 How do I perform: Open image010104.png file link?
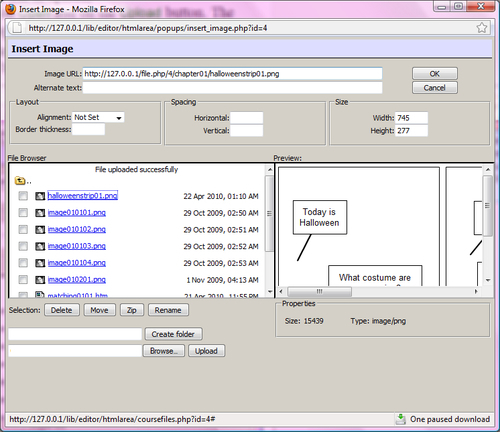77,263
